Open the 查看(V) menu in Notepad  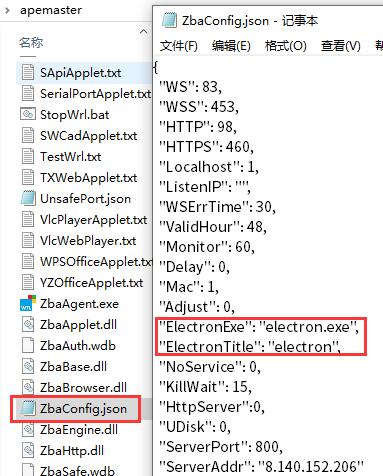341,46
